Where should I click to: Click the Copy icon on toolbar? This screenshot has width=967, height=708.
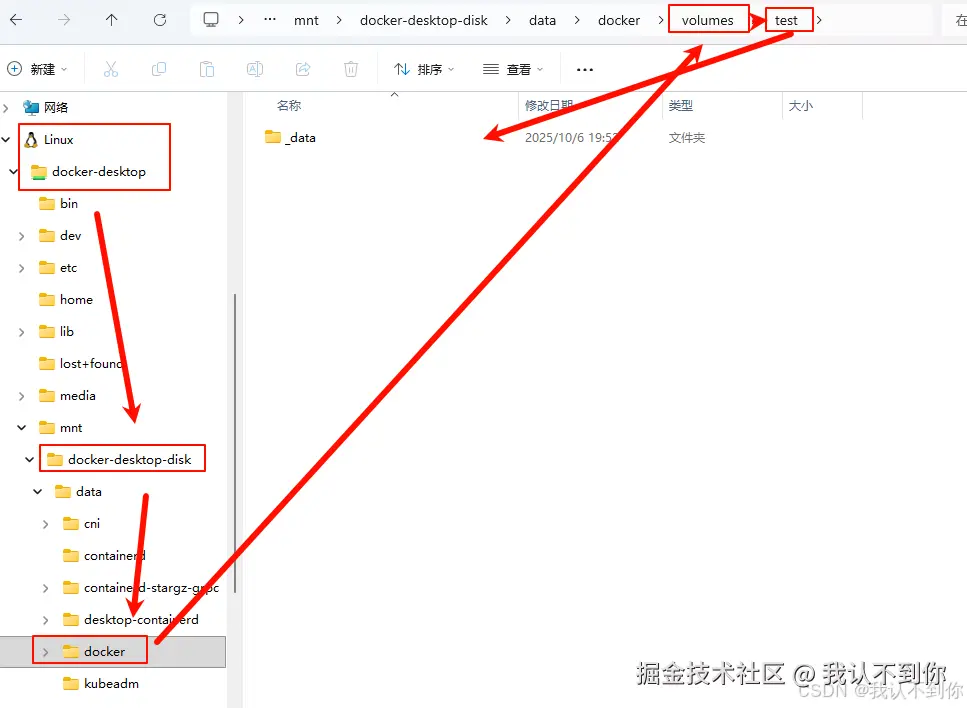pos(159,68)
